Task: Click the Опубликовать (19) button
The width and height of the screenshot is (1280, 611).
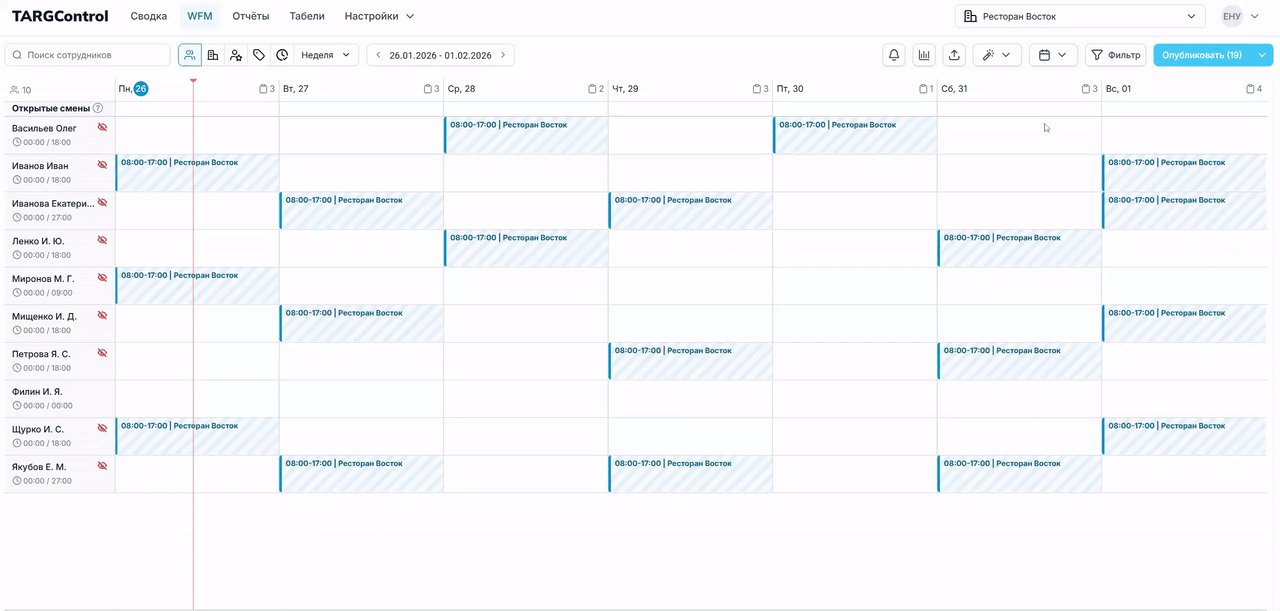Action: coord(1202,55)
